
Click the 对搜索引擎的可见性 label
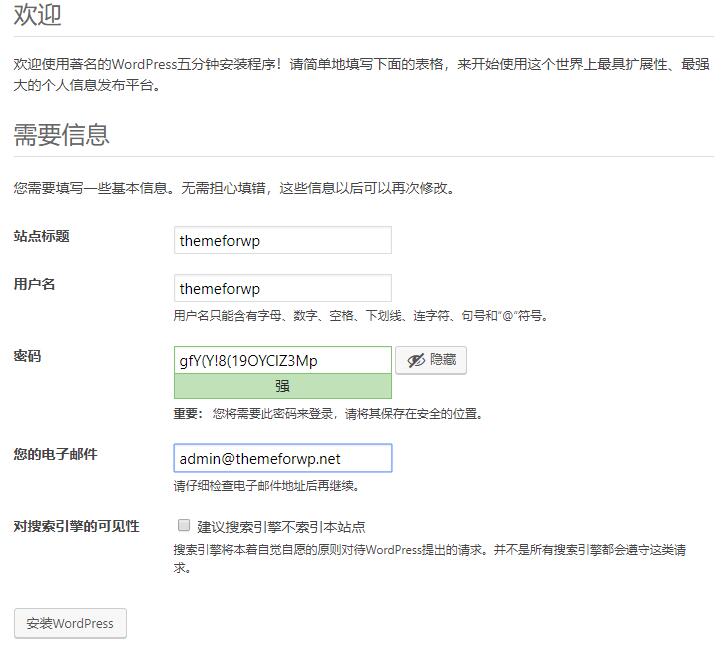[x=76, y=526]
